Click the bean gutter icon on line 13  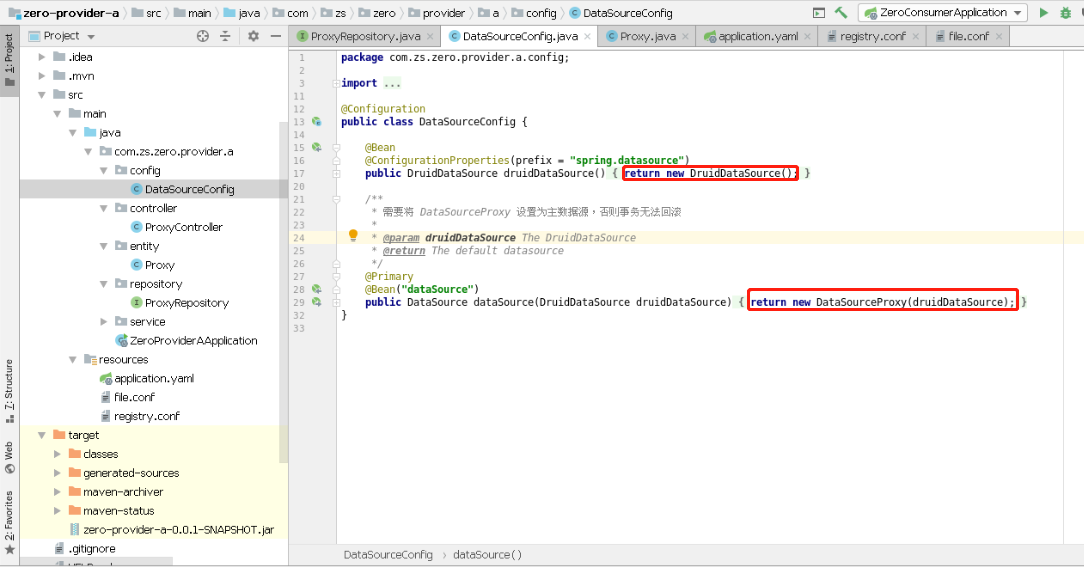coord(317,122)
